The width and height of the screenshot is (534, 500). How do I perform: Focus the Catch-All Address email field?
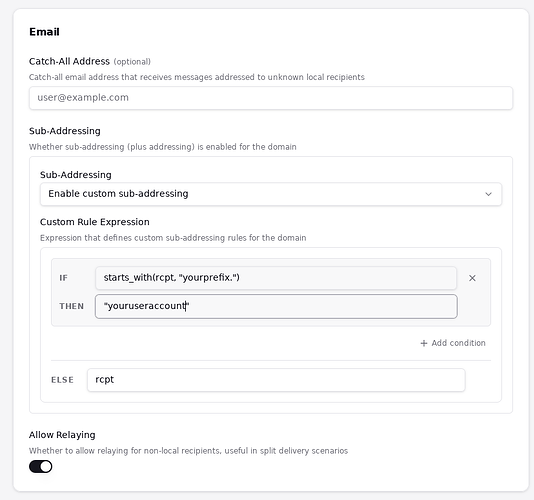click(271, 98)
